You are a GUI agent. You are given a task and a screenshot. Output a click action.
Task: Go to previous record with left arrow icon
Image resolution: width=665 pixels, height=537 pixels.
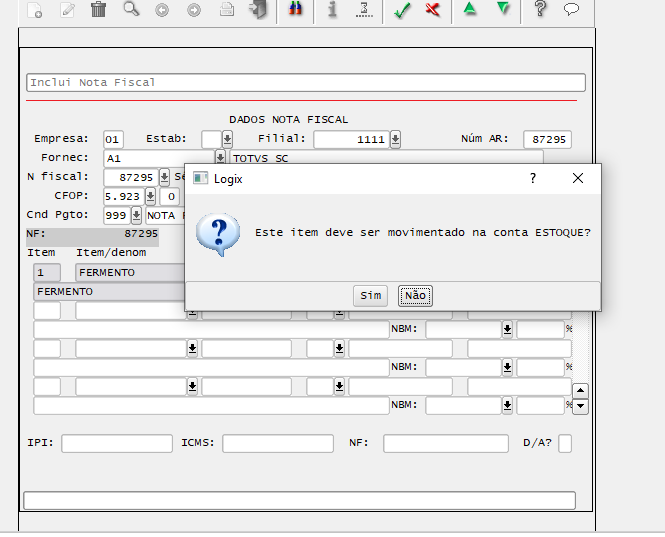(162, 10)
